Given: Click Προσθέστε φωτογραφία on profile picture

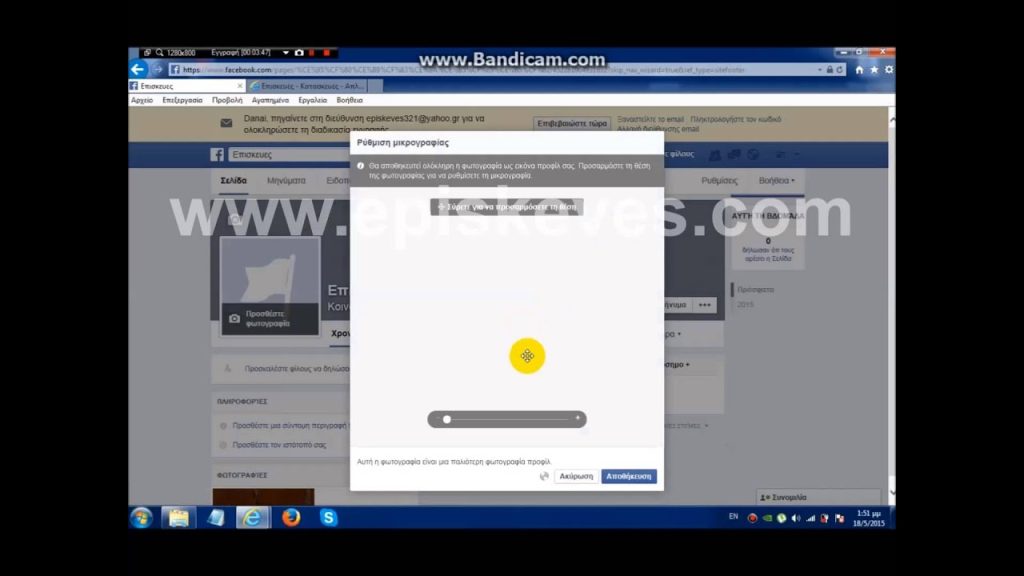Looking at the screenshot, I should tap(268, 319).
